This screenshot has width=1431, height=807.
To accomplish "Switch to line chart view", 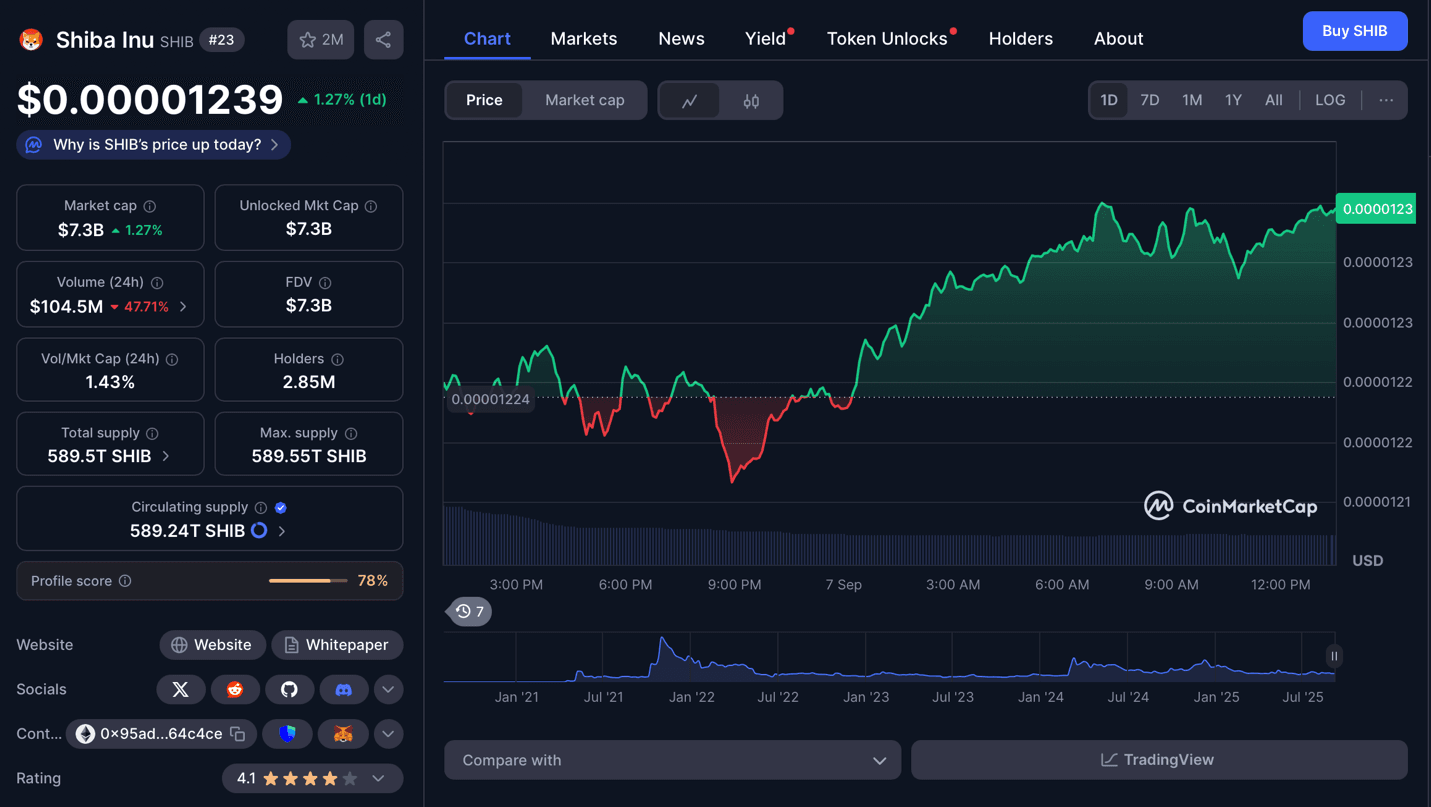I will coord(690,101).
